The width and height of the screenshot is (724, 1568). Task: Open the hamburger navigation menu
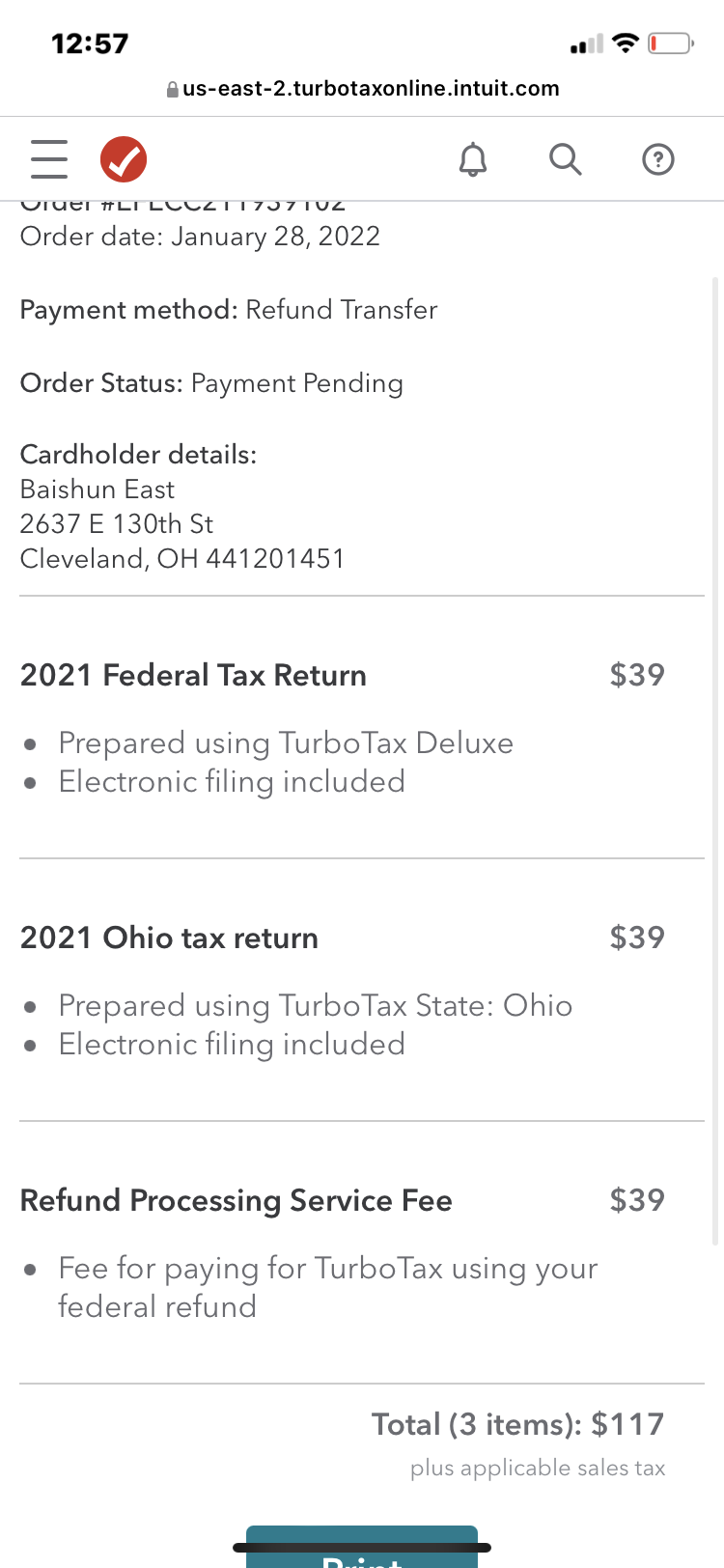(49, 159)
